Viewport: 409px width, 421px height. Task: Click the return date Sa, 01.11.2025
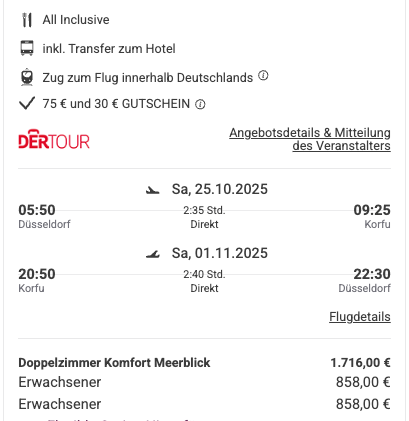point(220,253)
